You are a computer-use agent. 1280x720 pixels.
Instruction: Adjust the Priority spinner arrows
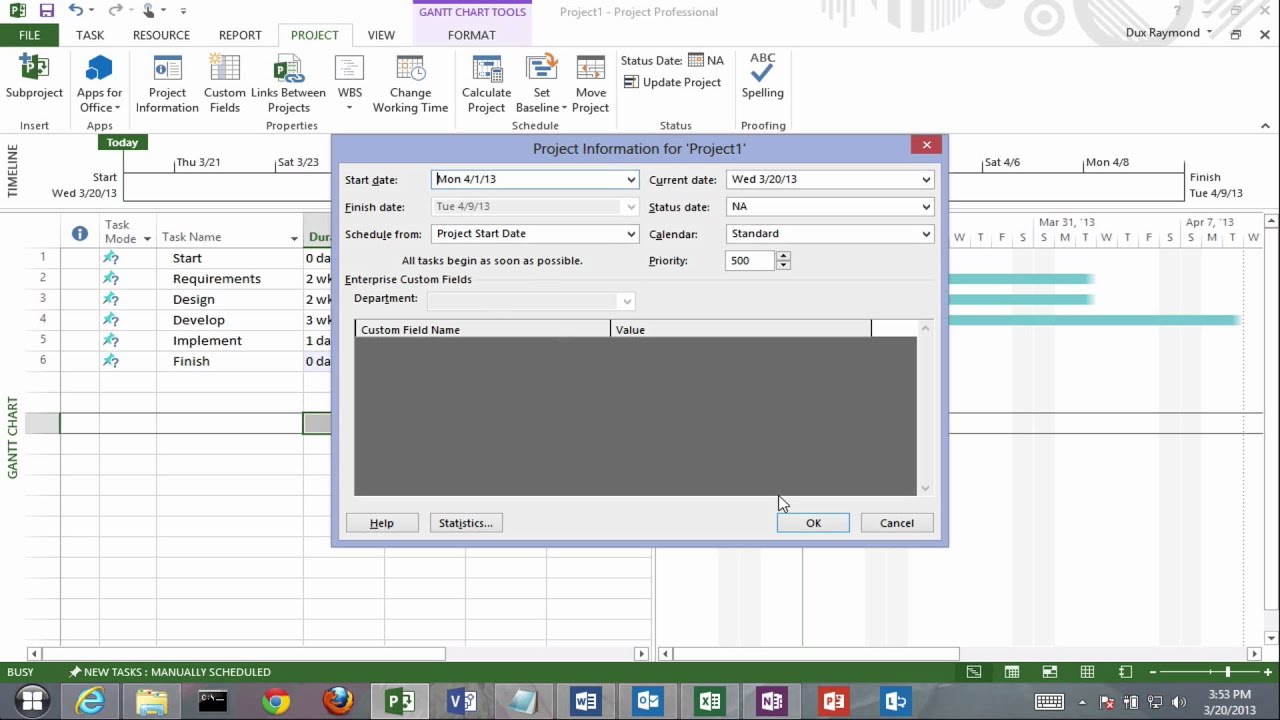click(783, 261)
